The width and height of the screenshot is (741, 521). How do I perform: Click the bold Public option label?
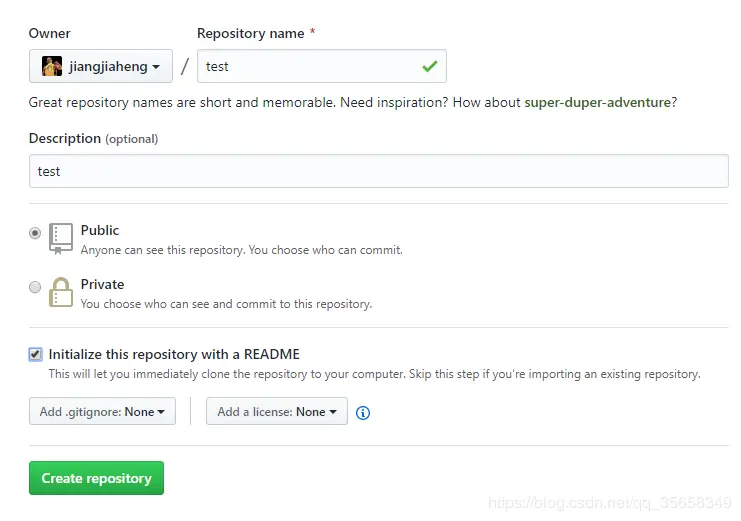(x=100, y=230)
